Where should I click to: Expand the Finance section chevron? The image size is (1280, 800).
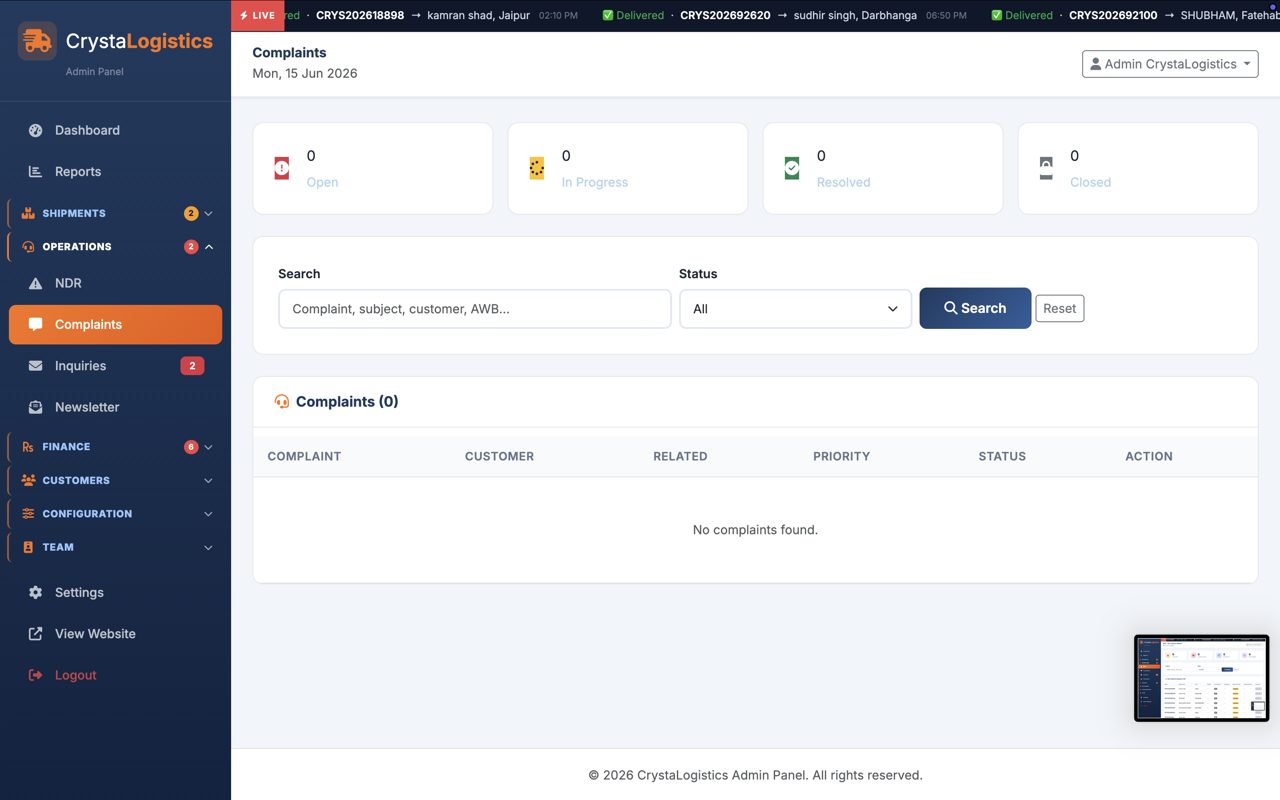tap(209, 447)
